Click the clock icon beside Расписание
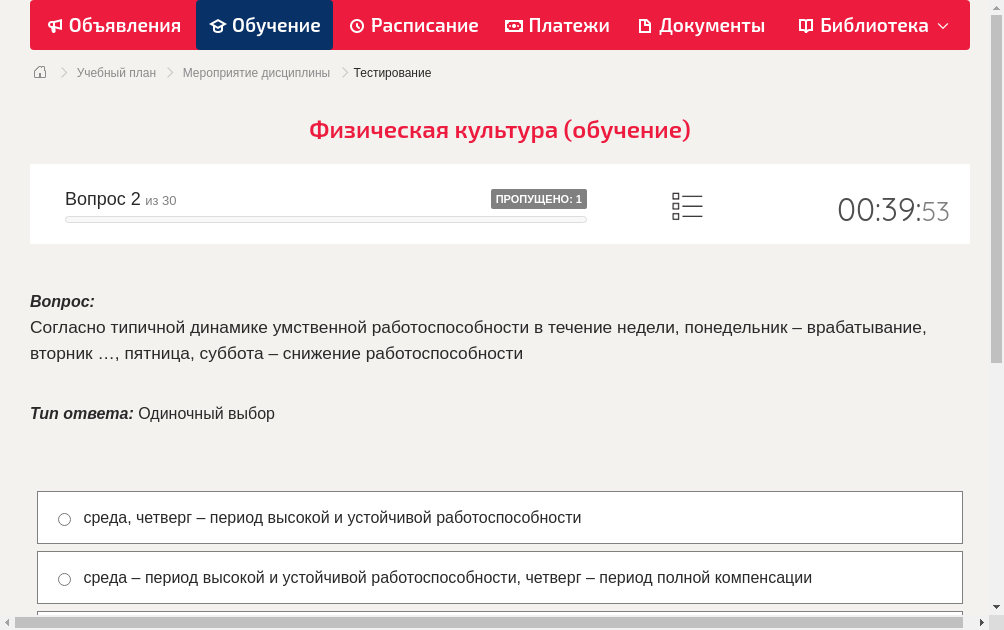 click(356, 25)
